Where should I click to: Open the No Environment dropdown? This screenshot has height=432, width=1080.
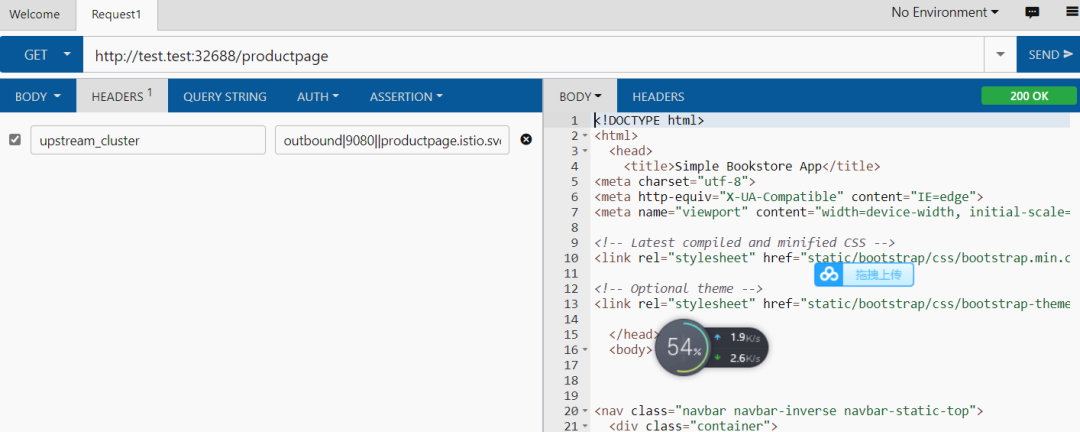click(944, 13)
